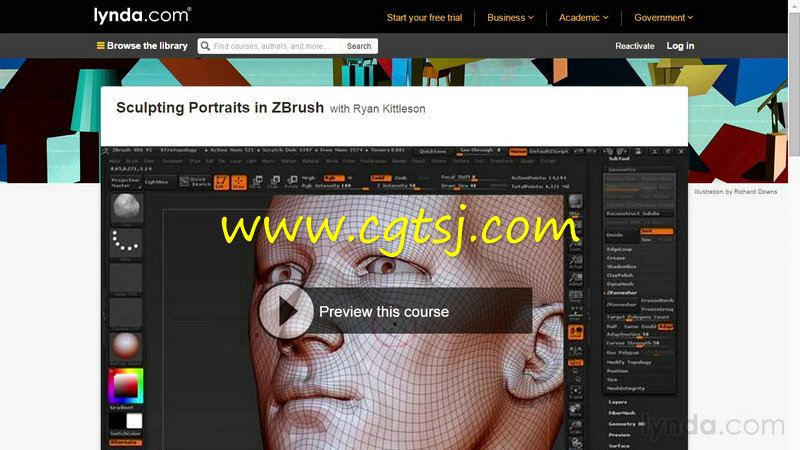Toggle the Menus button in title bar
This screenshot has height=450, width=800.
(x=518, y=152)
